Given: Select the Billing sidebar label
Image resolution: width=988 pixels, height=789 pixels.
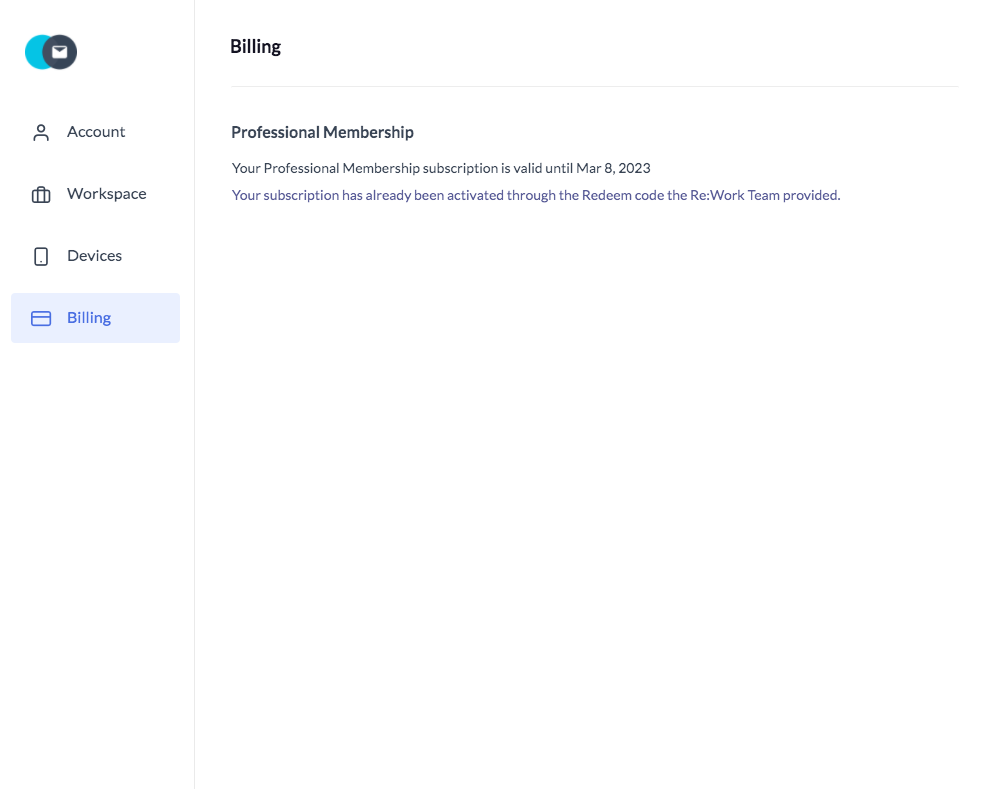Looking at the screenshot, I should (89, 318).
